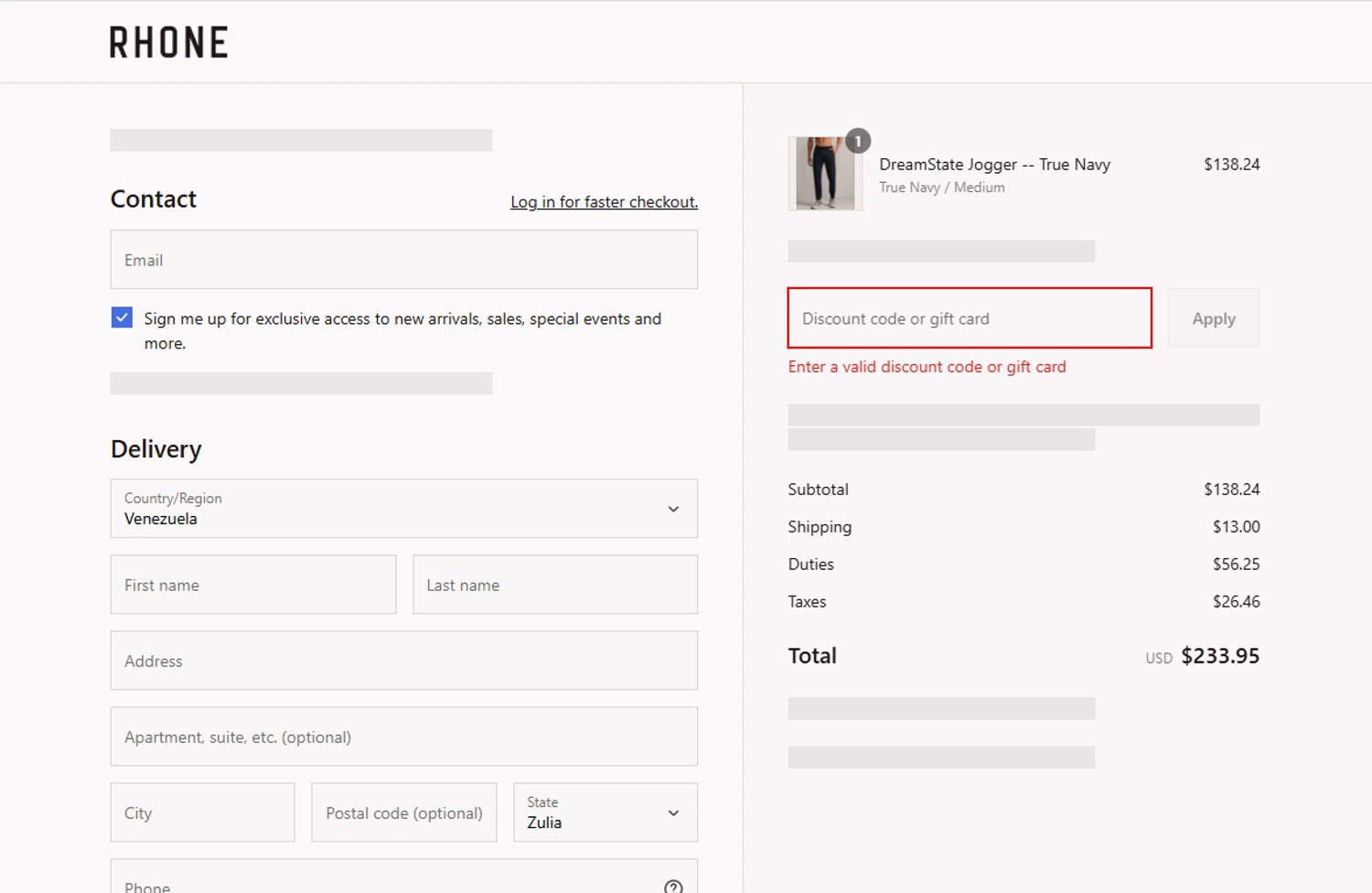Screen dimensions: 1372x893
Task: Click the Total $233.95 amount
Action: click(x=1220, y=656)
